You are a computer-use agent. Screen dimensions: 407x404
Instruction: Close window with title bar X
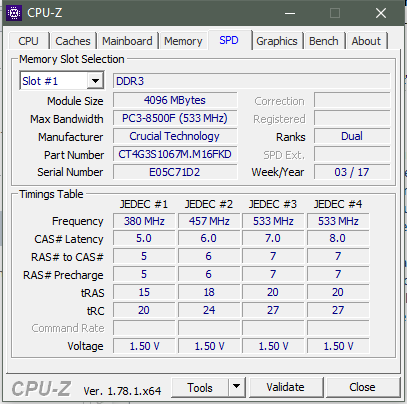(x=381, y=13)
